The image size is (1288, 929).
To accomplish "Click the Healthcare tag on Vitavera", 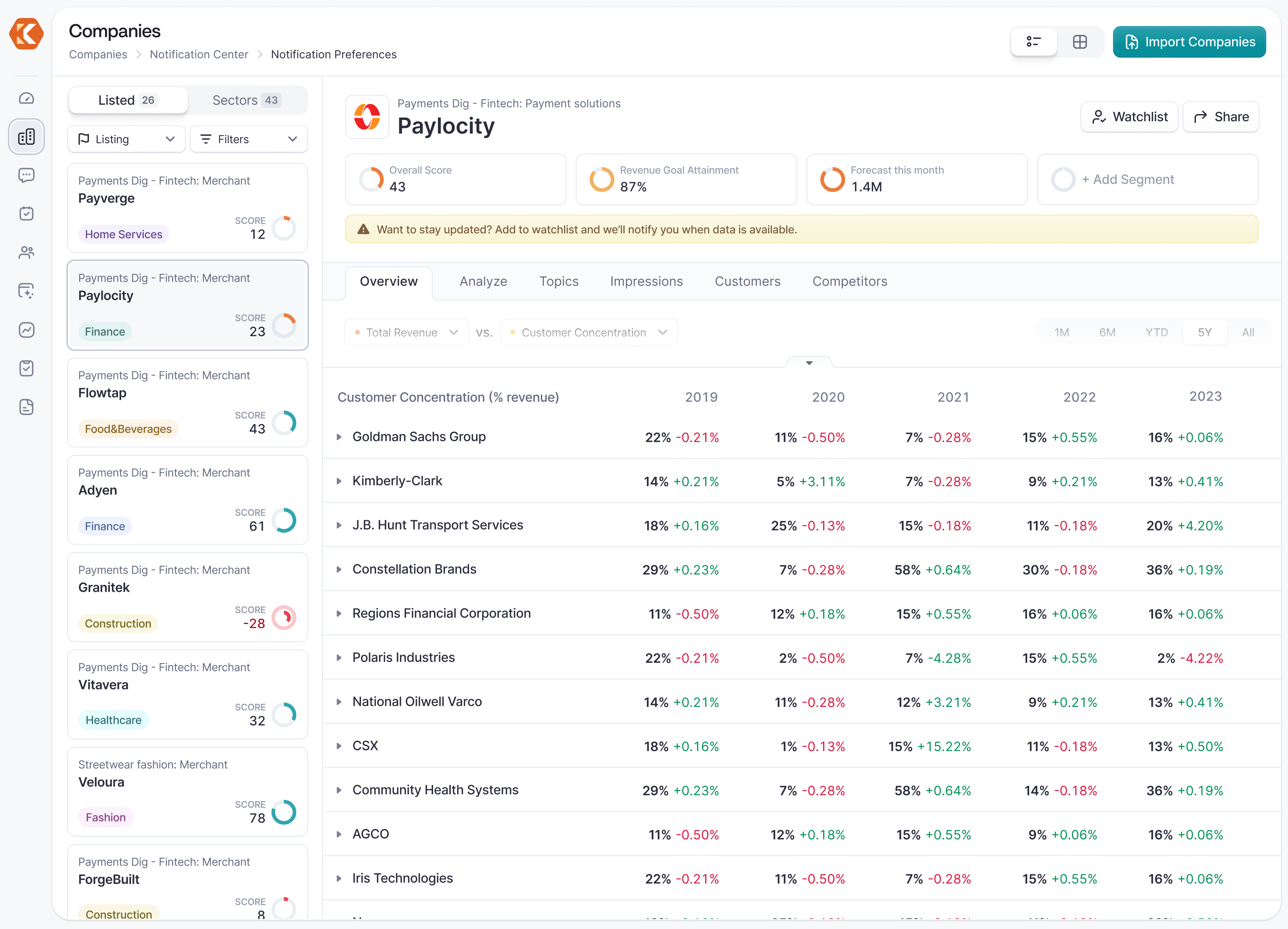I will pyautogui.click(x=113, y=720).
